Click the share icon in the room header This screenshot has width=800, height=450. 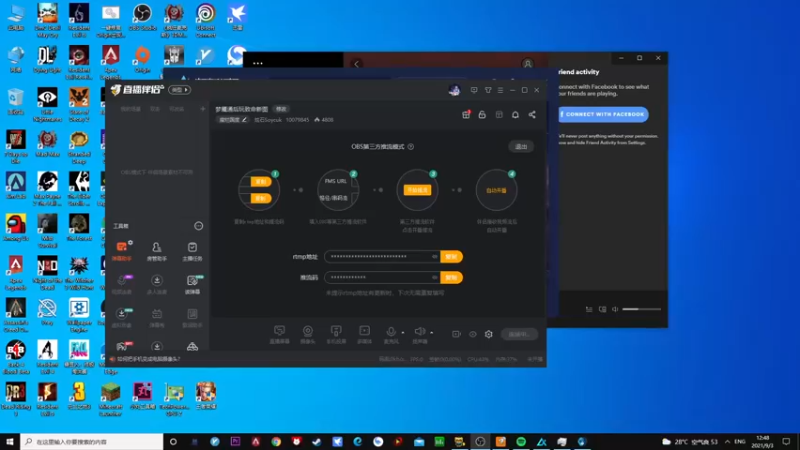[x=532, y=115]
